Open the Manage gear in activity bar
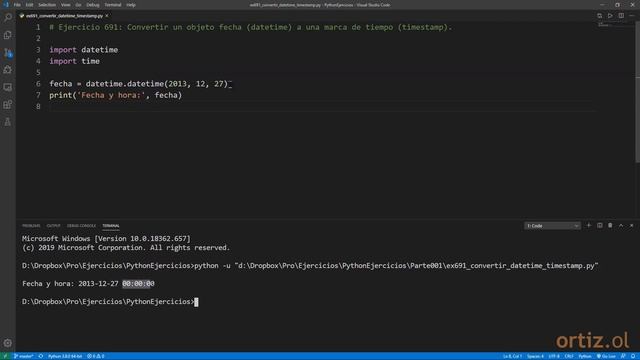The width and height of the screenshot is (640, 360). point(8,343)
